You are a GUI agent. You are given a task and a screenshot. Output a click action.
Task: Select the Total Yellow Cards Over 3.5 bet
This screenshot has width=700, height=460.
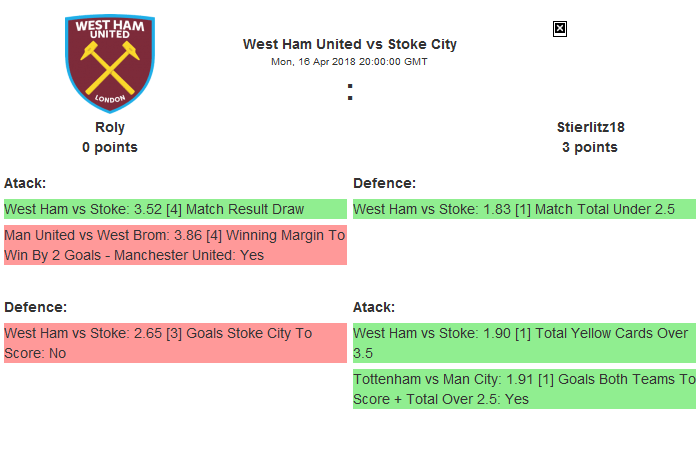pyautogui.click(x=524, y=342)
